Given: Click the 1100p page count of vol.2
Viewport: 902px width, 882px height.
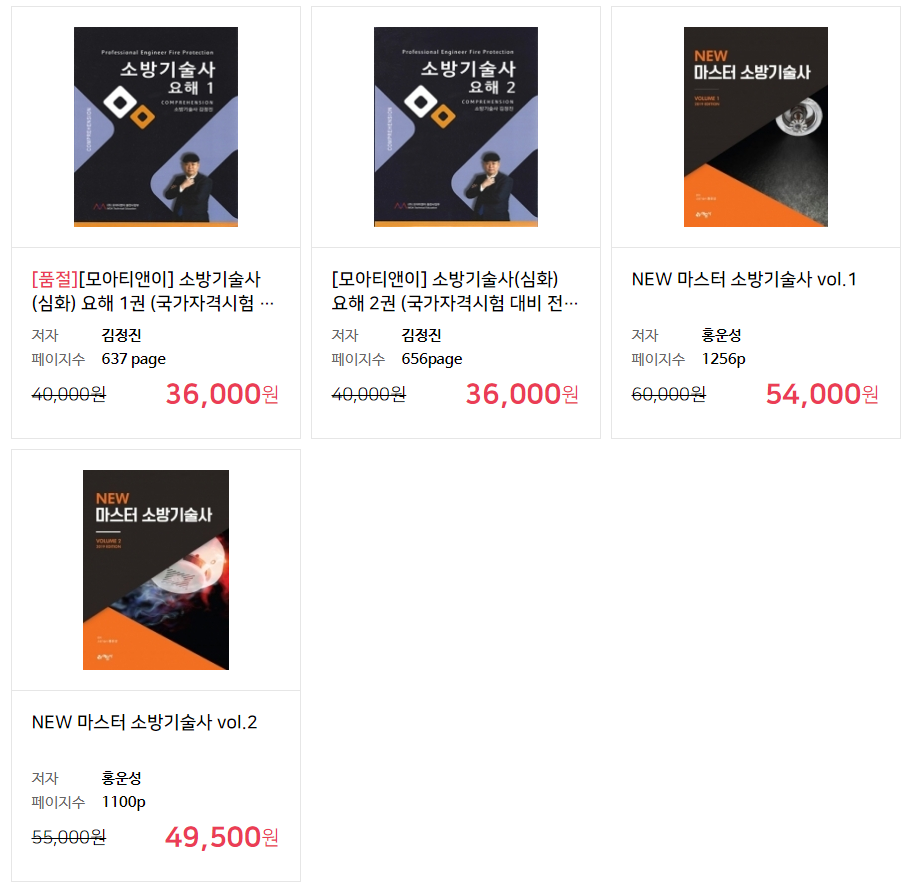Looking at the screenshot, I should click(x=124, y=802).
